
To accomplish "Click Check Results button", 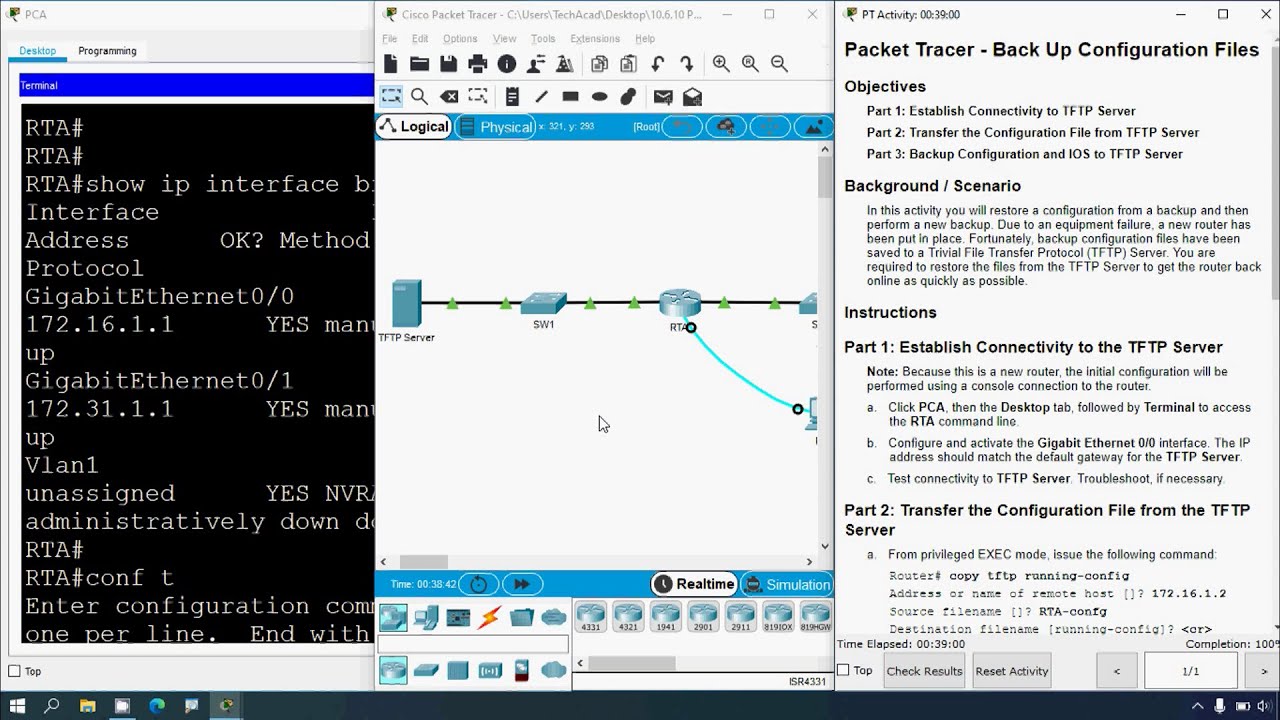I will point(924,671).
